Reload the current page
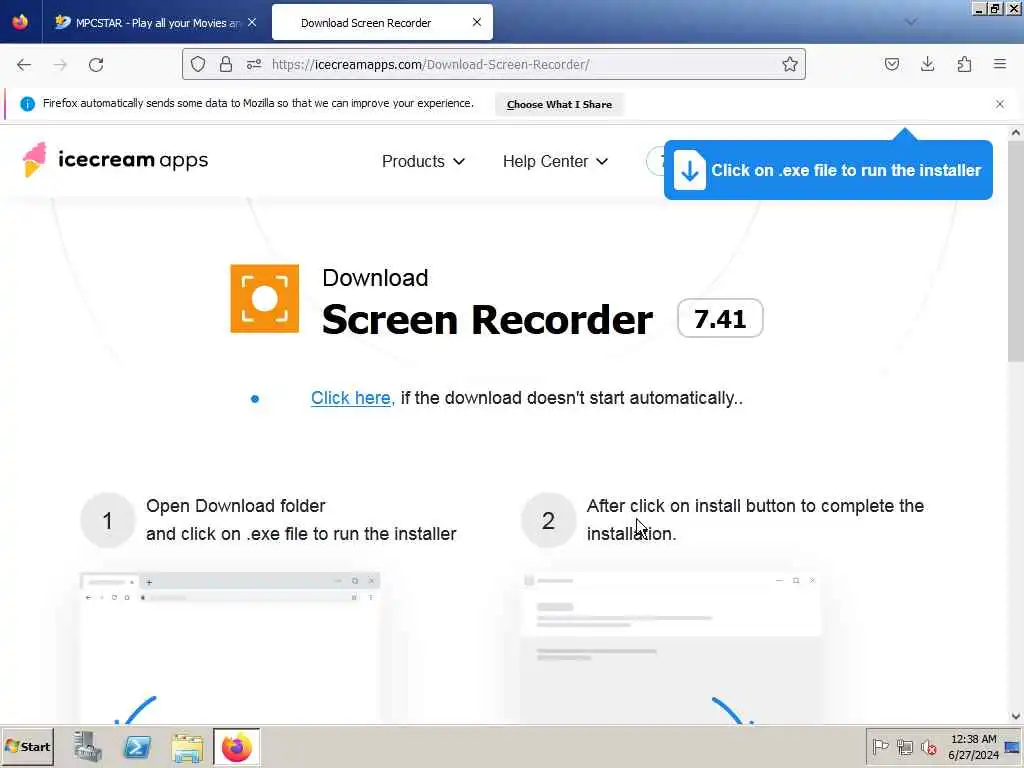 (x=96, y=65)
